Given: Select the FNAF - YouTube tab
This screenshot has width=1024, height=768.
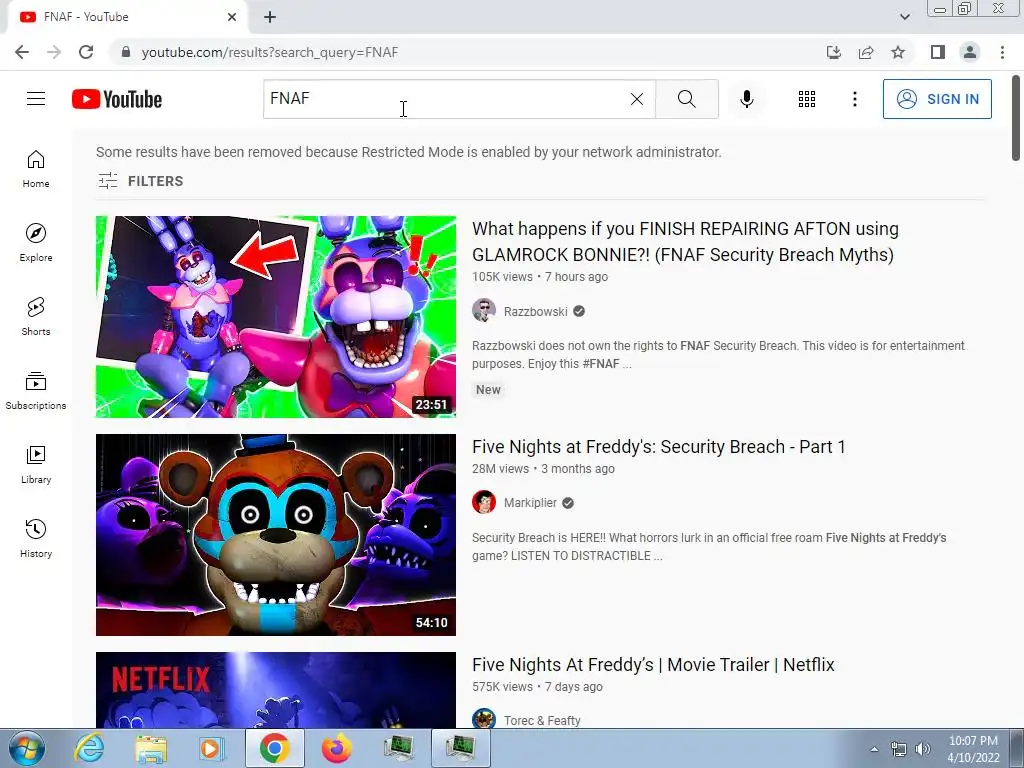Looking at the screenshot, I should 127,17.
